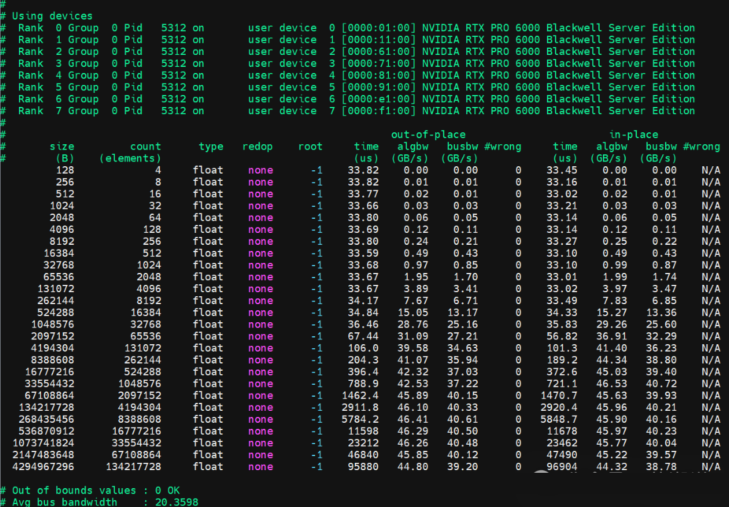Click the 'size' column header
Viewport: 729px width, 507px height.
click(x=62, y=146)
